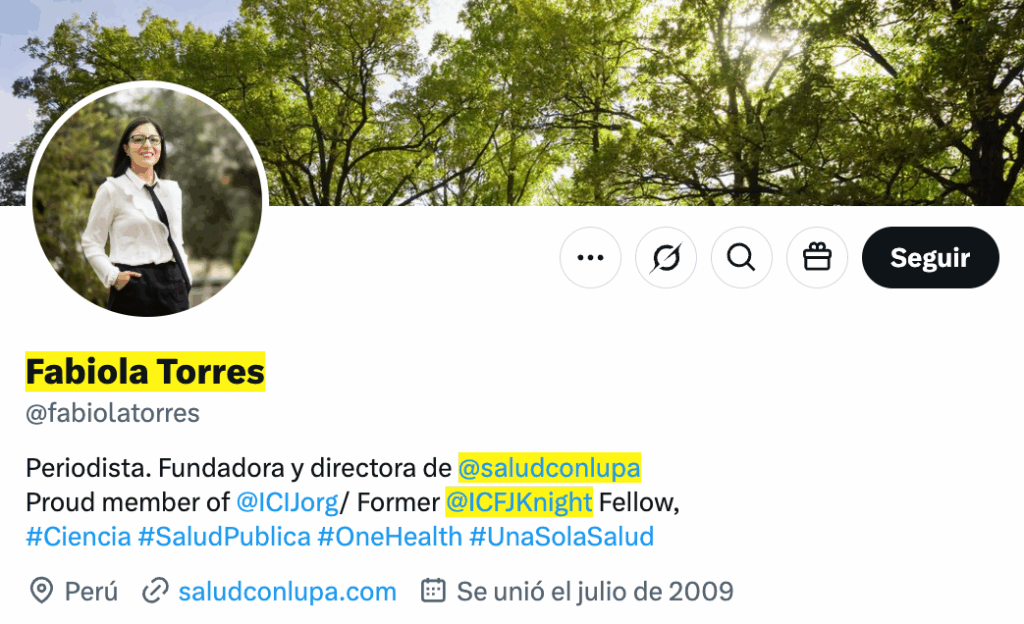
Task: Click the @fabiolatorres username handle
Action: tap(112, 413)
